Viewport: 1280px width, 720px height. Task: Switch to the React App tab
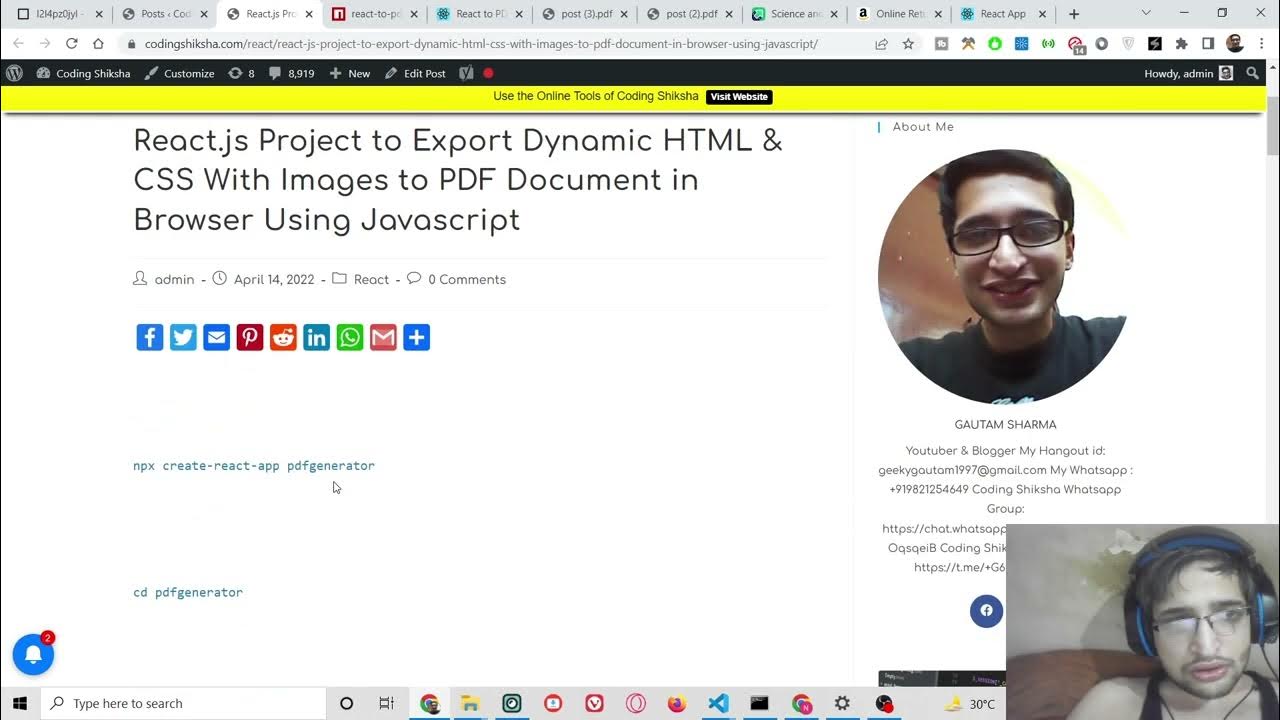1002,14
